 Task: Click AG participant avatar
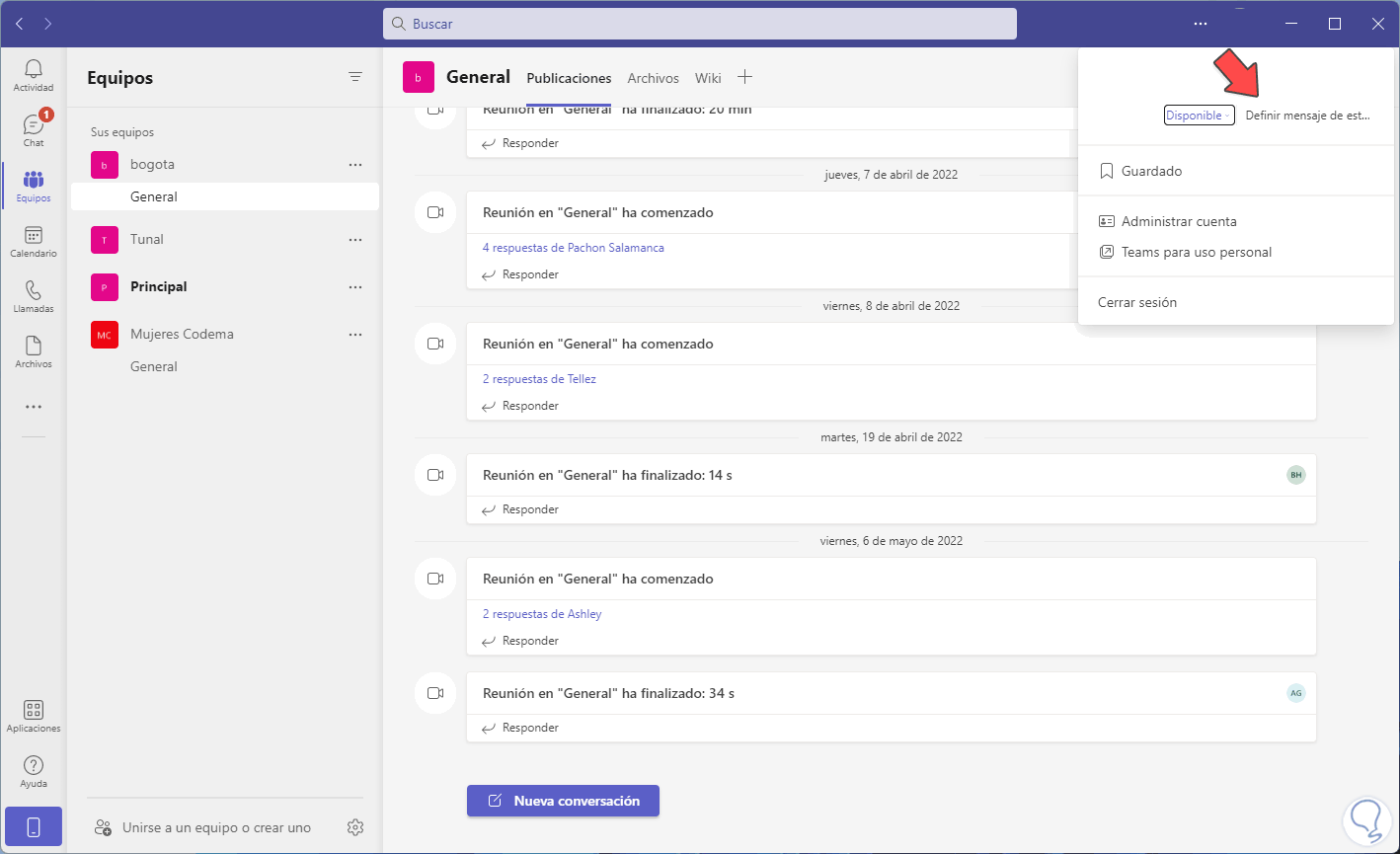point(1296,693)
